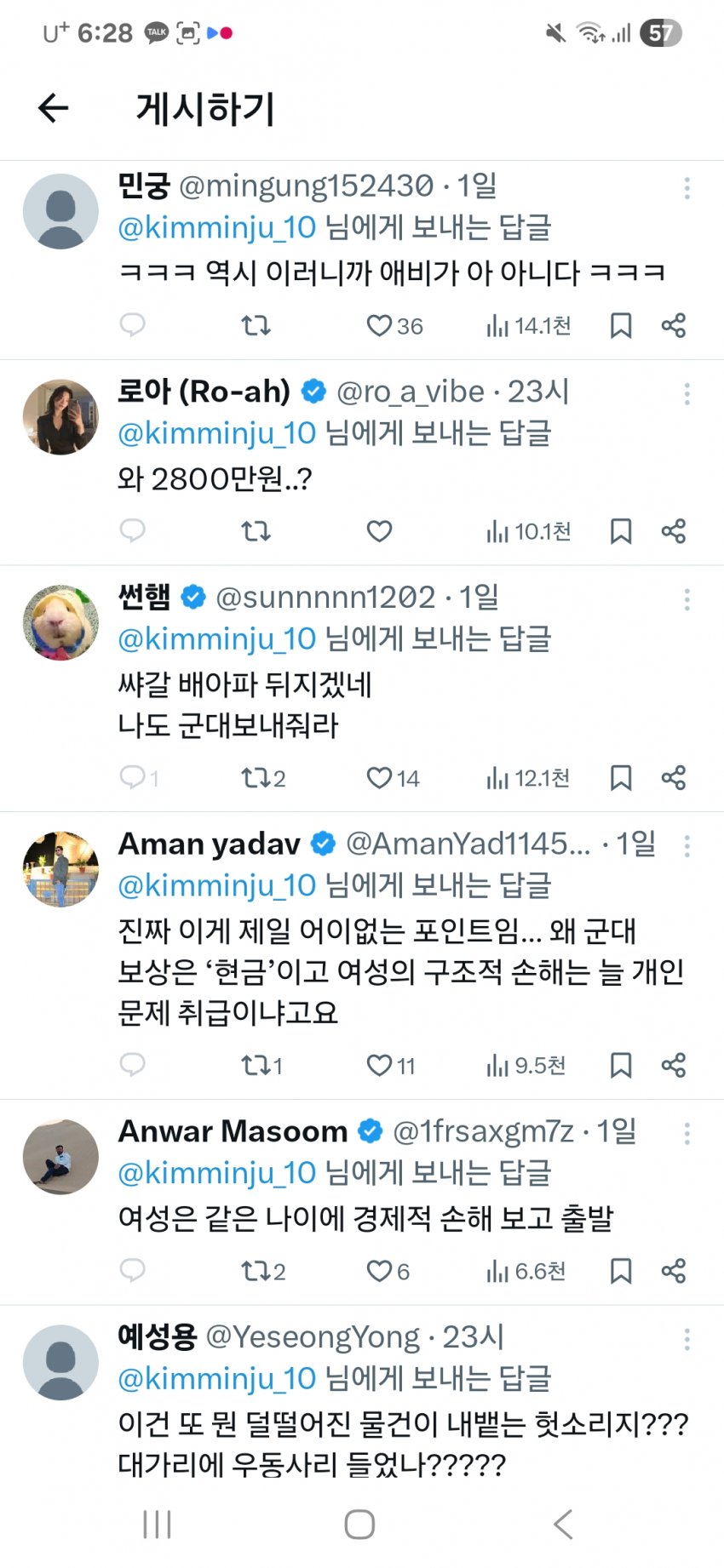The height and width of the screenshot is (1568, 724).
Task: Reply to Aman yadav's post
Action: click(132, 1065)
